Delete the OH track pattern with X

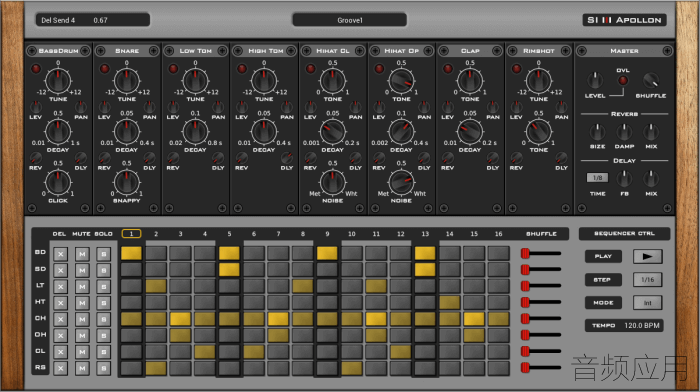pos(61,336)
